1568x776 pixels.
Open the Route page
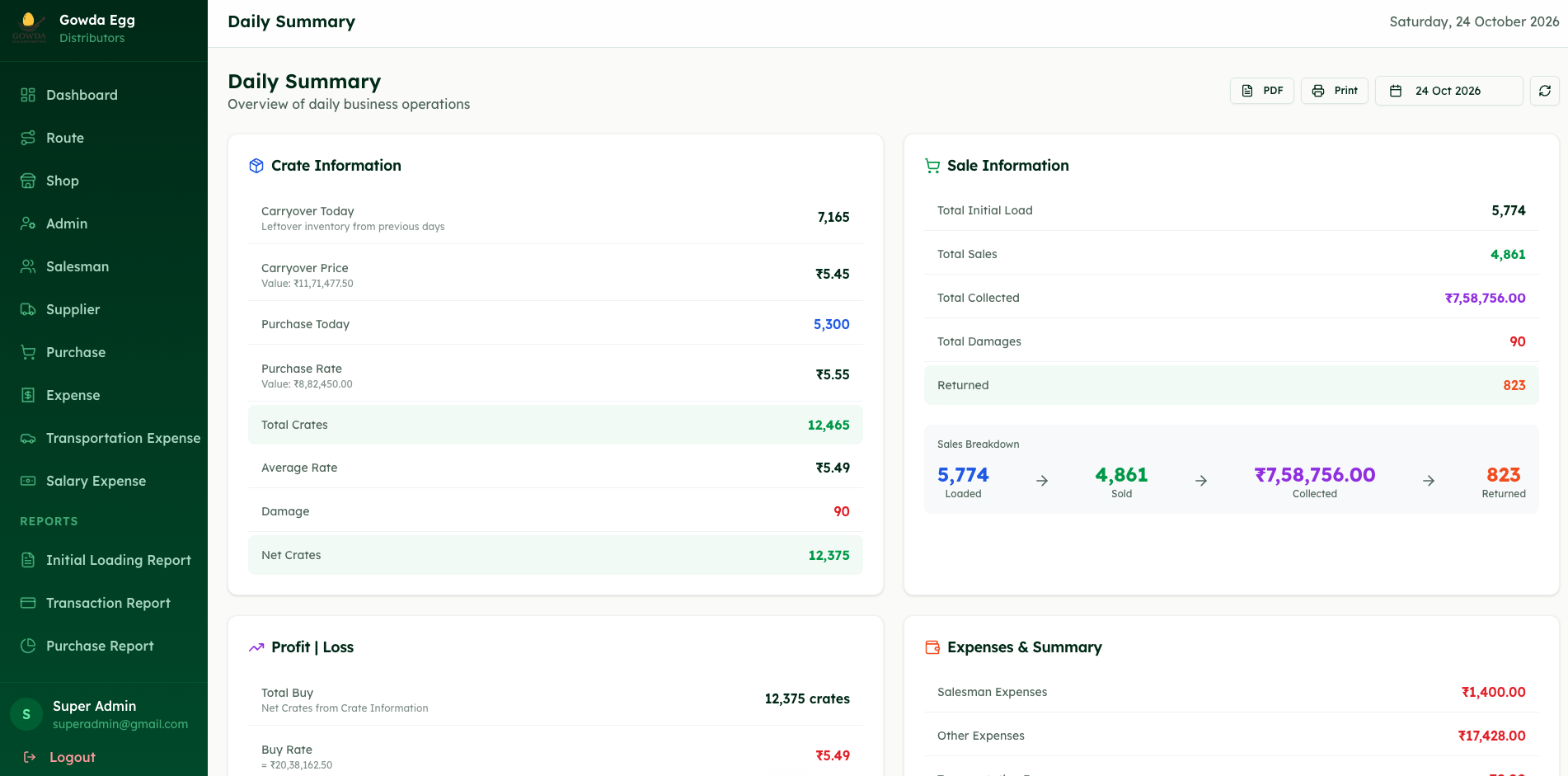pyautogui.click(x=104, y=138)
